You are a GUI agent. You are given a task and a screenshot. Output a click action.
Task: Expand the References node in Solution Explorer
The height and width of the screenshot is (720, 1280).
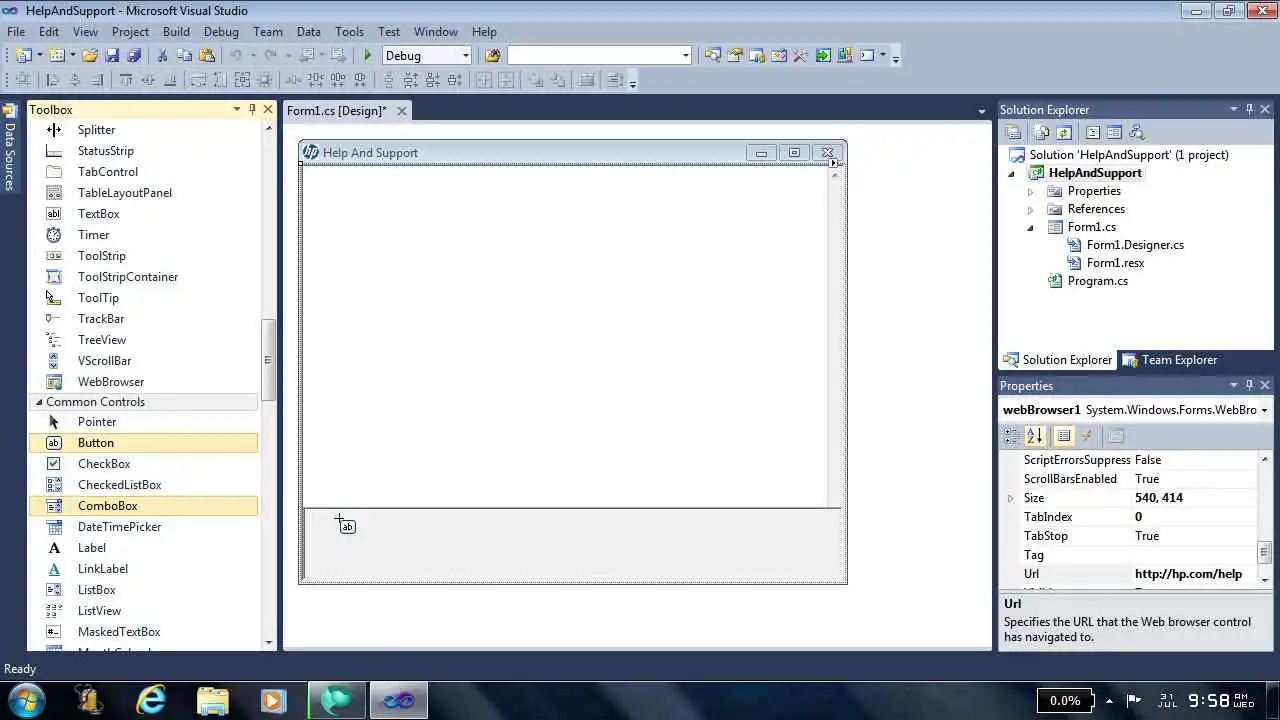[x=1030, y=209]
